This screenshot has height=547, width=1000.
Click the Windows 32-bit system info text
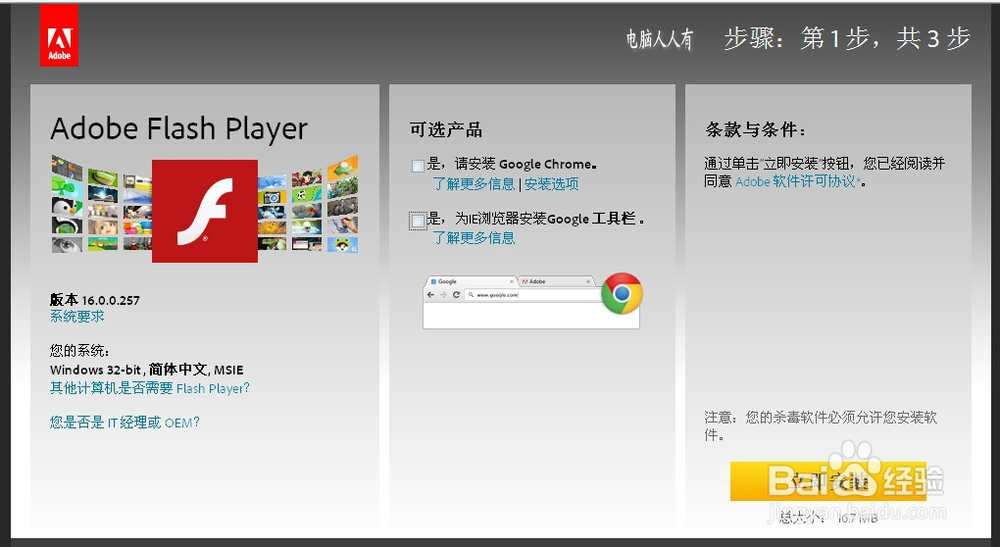pyautogui.click(x=147, y=370)
